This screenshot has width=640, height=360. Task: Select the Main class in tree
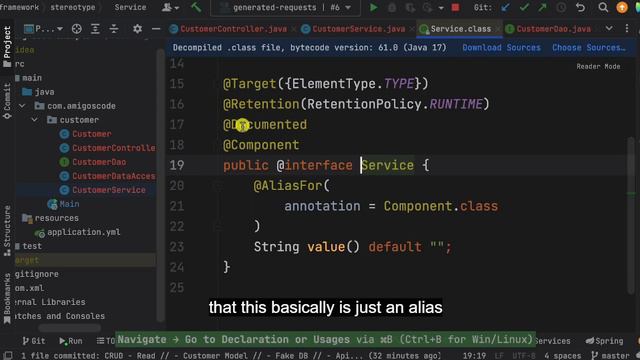click(64, 204)
